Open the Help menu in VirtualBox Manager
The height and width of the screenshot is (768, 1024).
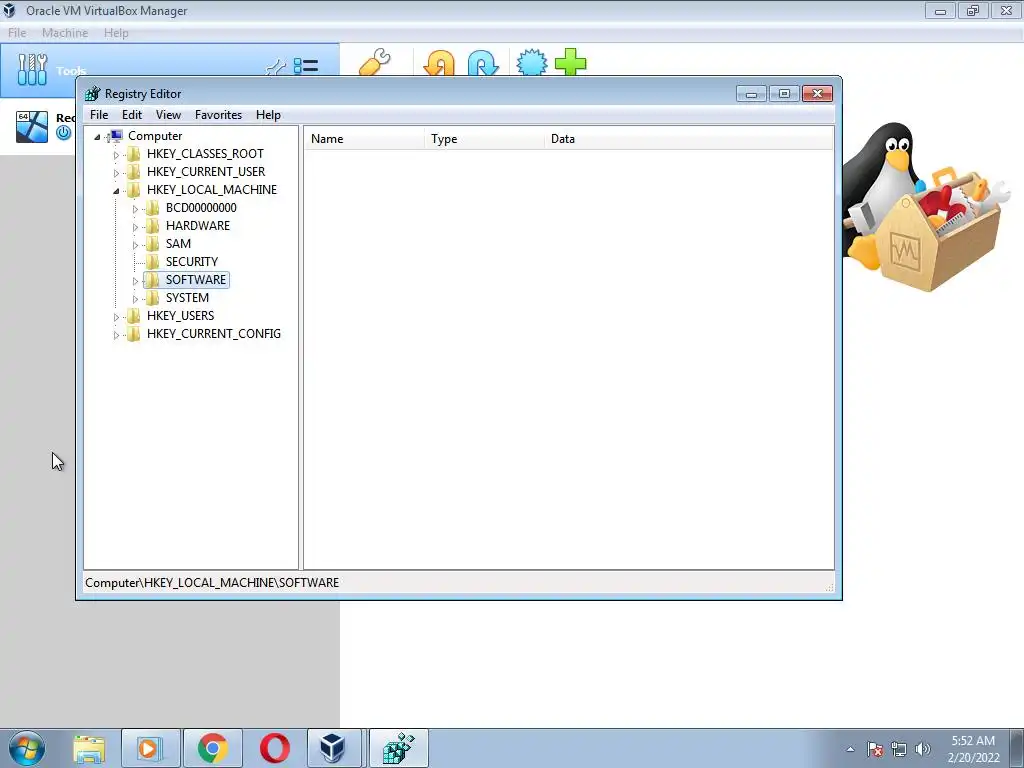[116, 33]
